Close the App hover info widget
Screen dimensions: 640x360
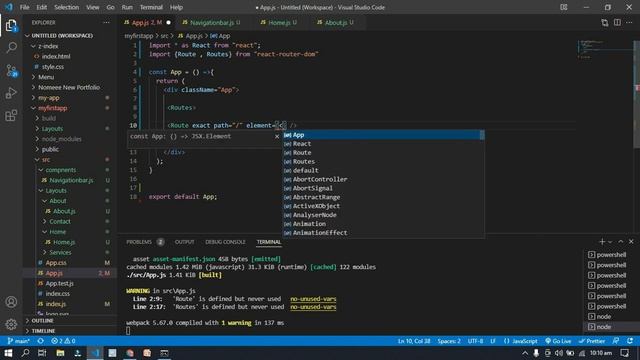(x=277, y=136)
